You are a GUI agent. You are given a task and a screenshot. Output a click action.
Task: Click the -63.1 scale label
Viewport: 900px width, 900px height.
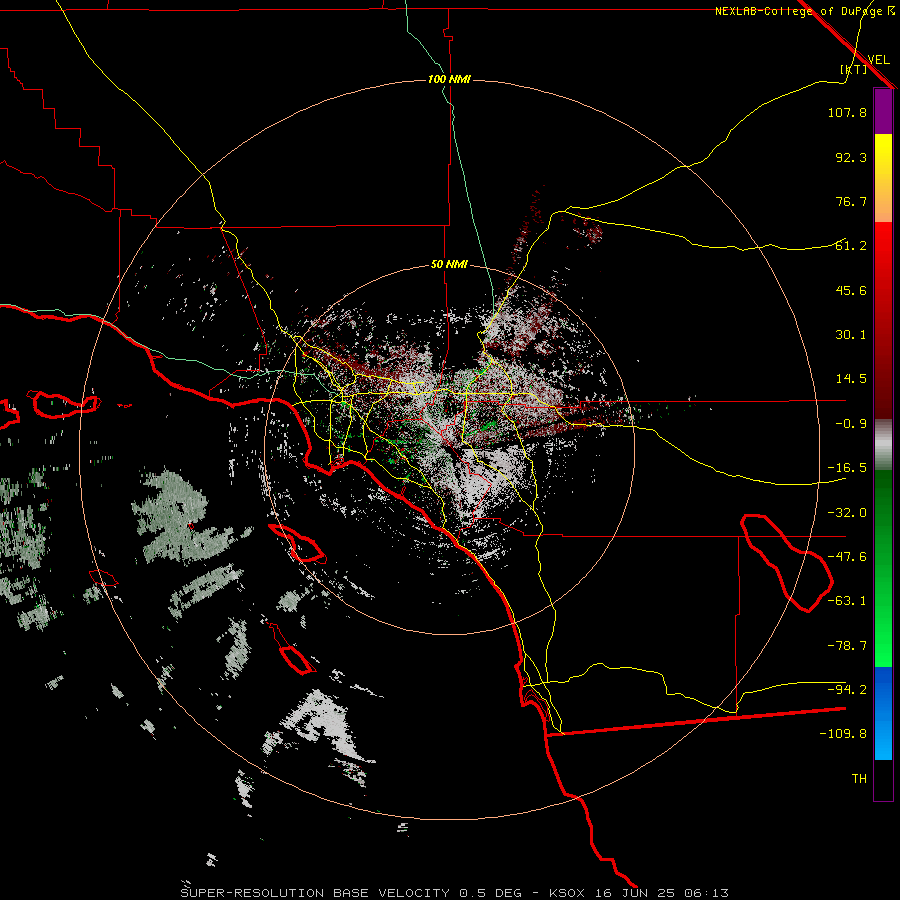pos(847,601)
